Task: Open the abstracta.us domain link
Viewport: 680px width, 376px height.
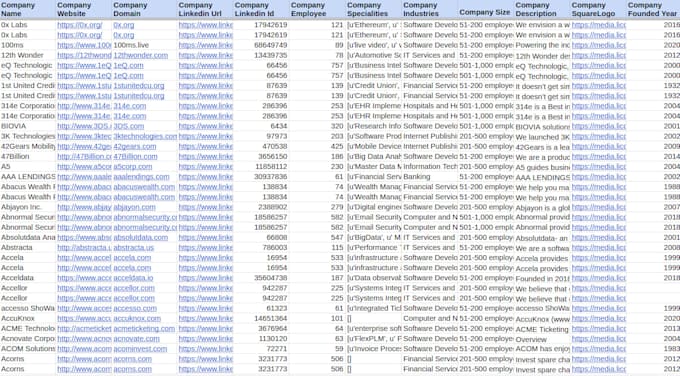Action: [134, 248]
